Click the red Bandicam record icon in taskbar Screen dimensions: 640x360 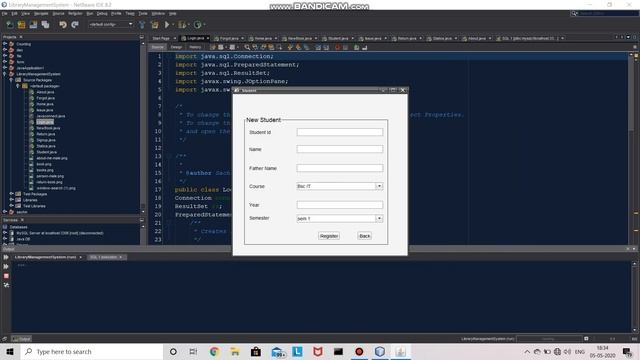click(x=359, y=351)
